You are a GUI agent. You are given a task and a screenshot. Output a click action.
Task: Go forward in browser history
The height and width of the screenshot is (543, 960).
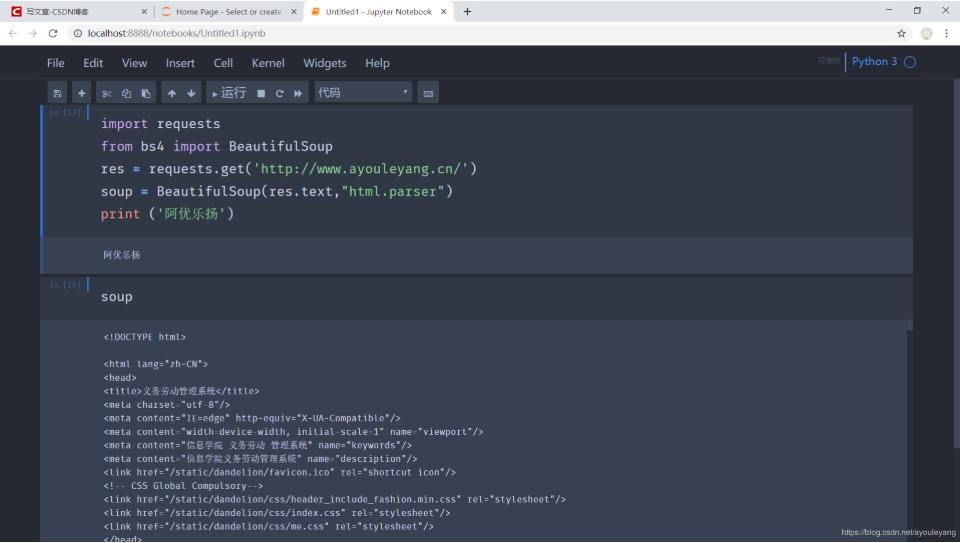[x=32, y=33]
